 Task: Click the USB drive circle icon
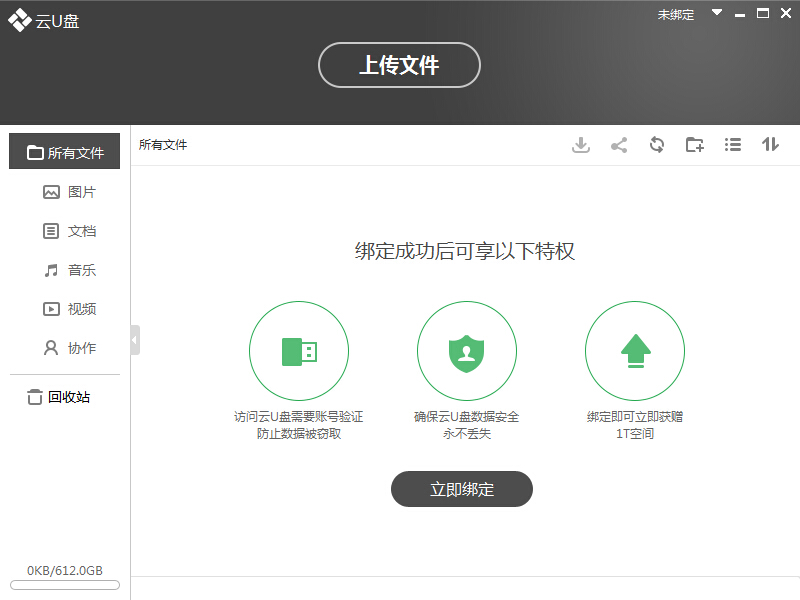tap(299, 350)
